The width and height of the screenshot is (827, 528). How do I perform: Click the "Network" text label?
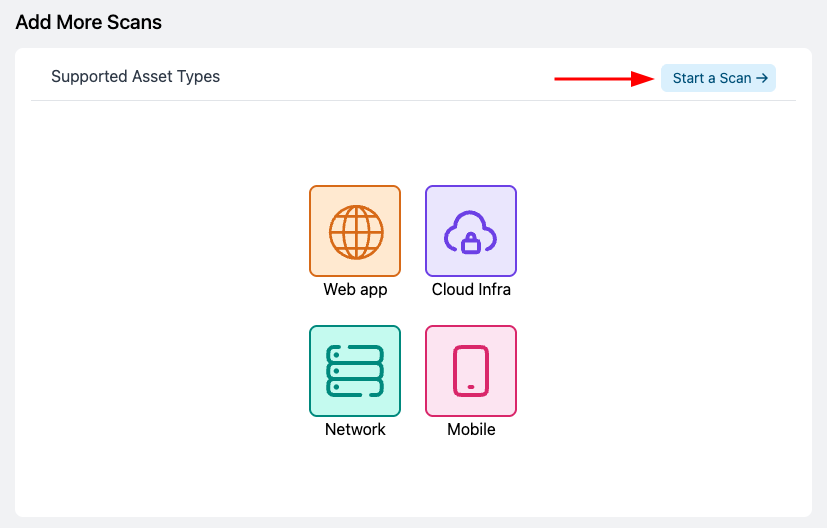355,430
